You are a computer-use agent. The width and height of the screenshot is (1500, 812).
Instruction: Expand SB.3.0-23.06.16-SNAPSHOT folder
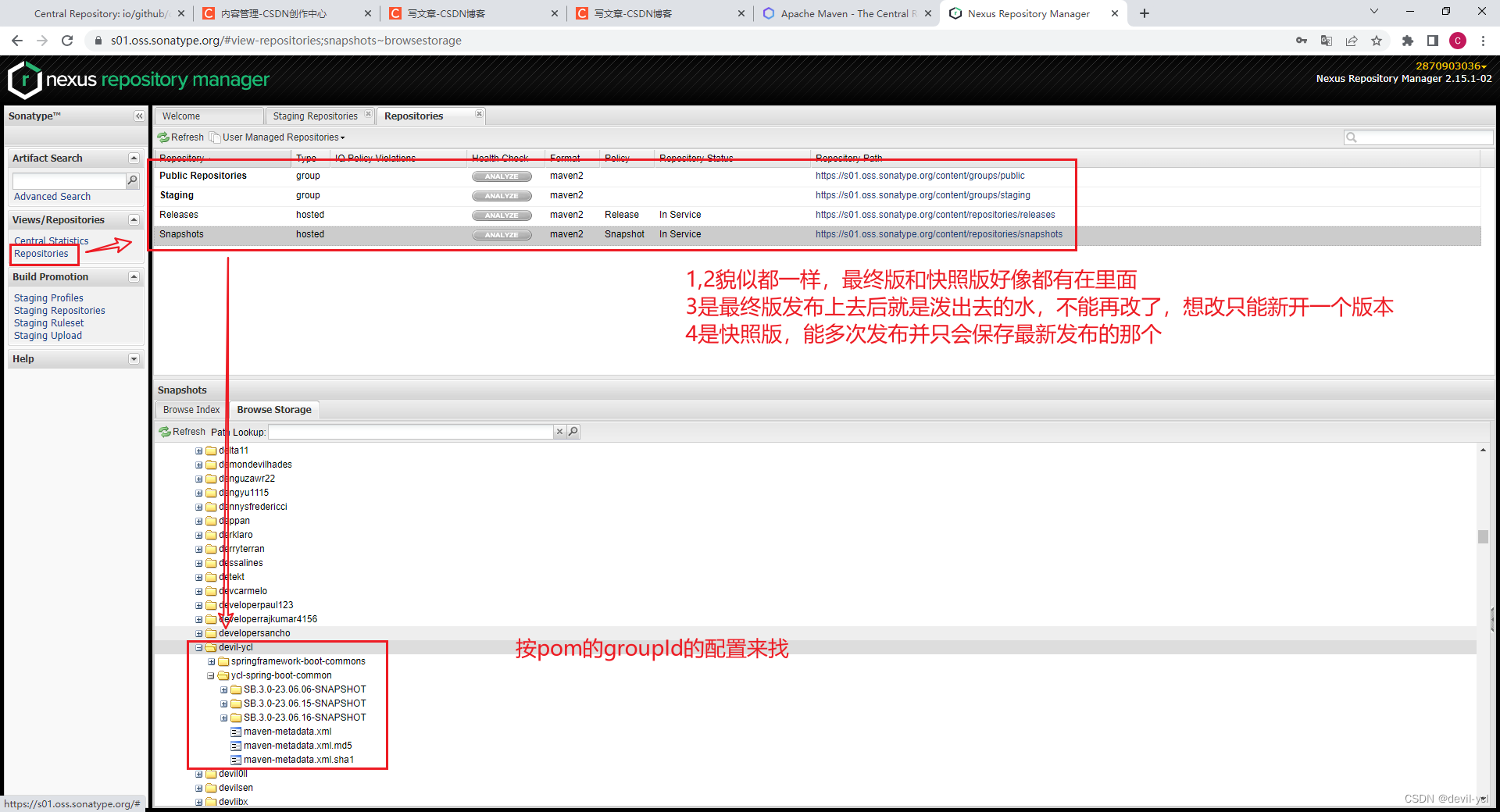point(223,718)
